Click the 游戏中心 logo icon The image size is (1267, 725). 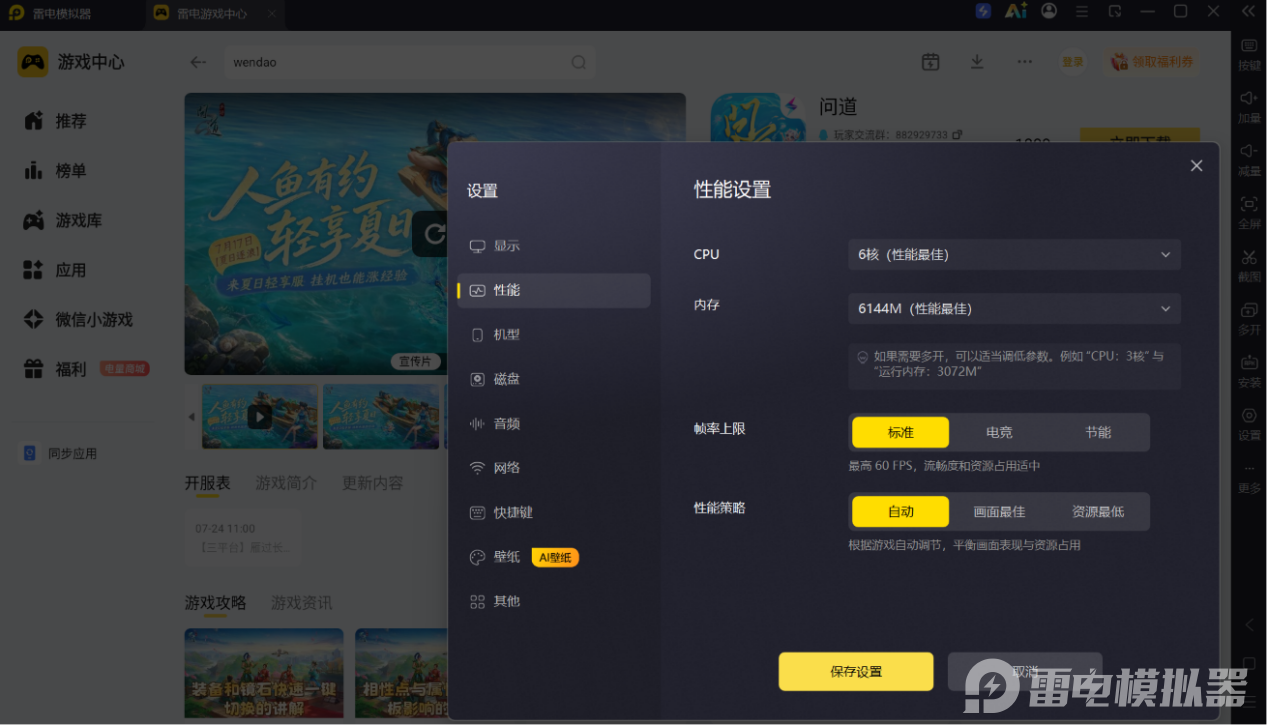point(33,62)
